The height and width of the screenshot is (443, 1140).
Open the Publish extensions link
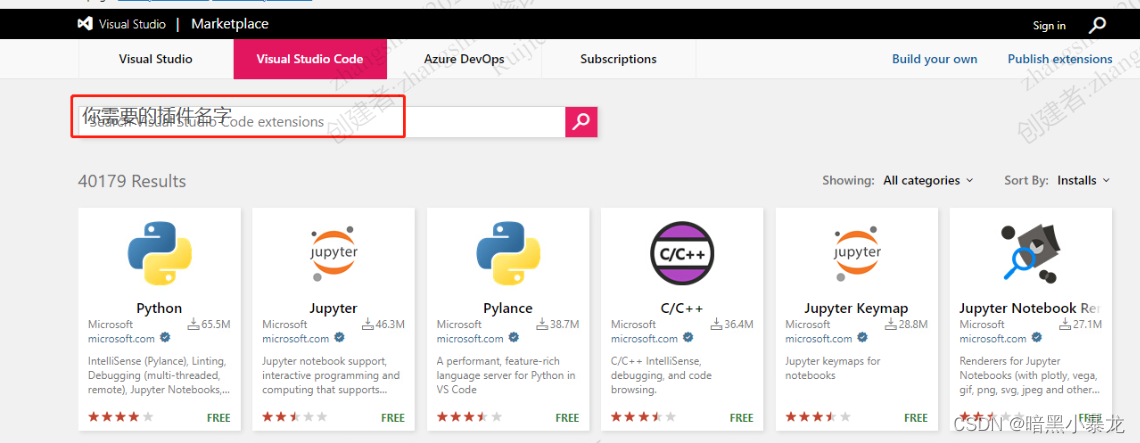pyautogui.click(x=1059, y=59)
